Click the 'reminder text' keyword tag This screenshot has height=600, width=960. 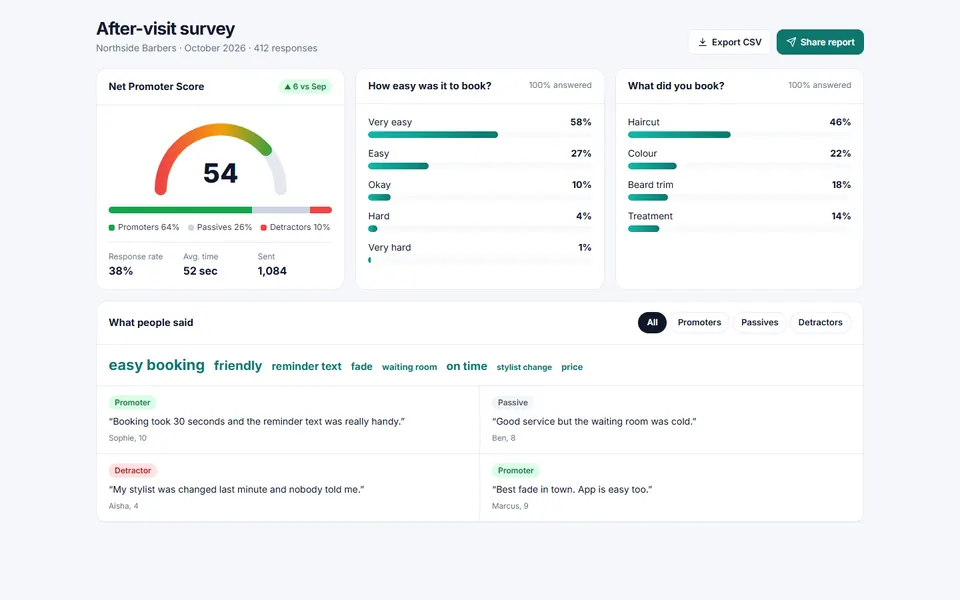coord(306,366)
